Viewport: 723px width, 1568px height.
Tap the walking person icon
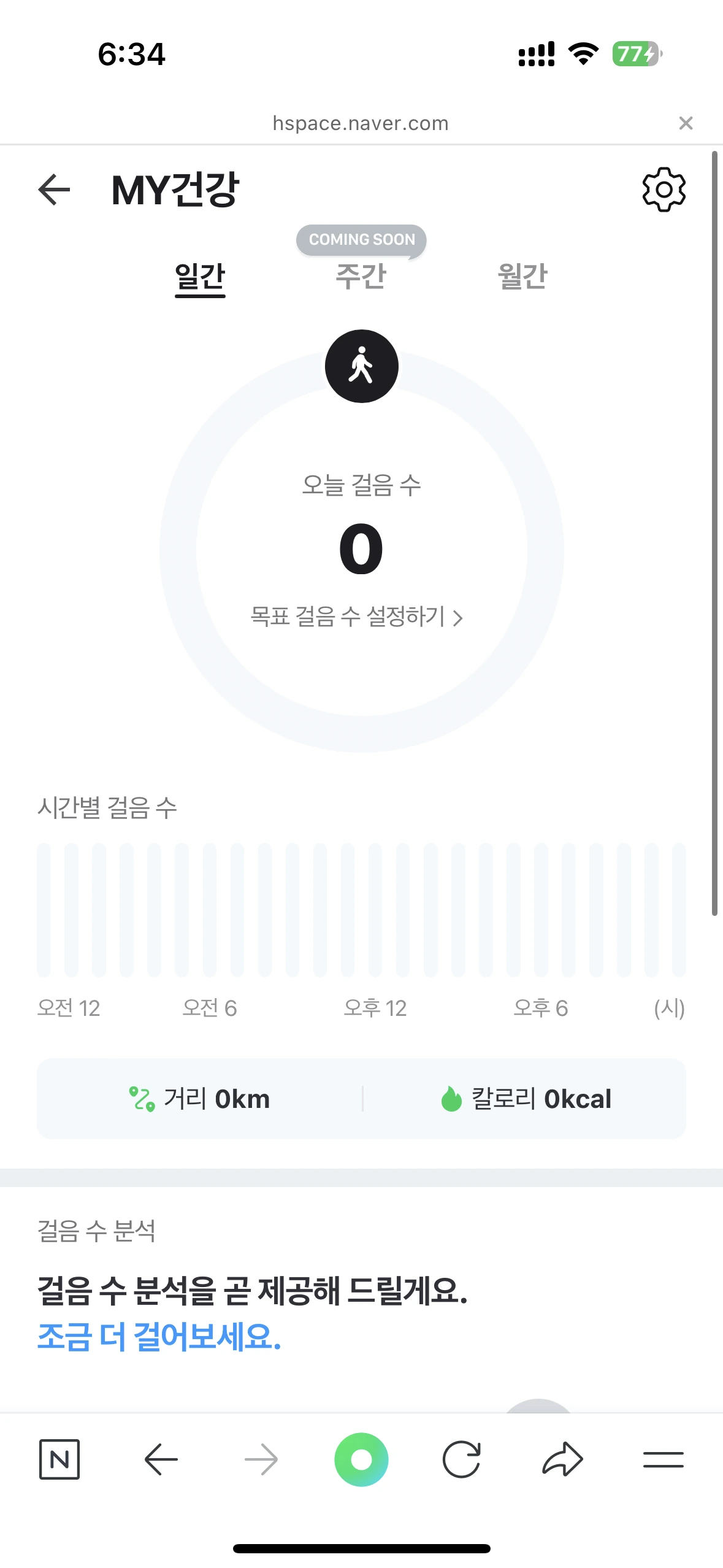coord(362,366)
